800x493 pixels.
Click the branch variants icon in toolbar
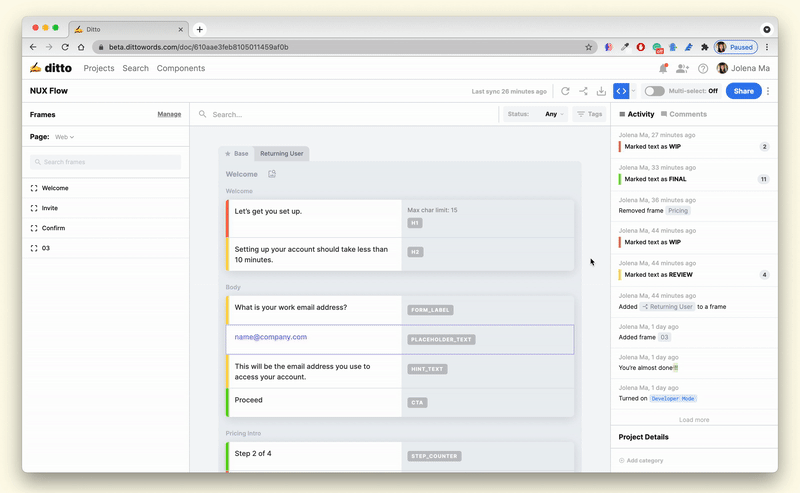tap(583, 91)
